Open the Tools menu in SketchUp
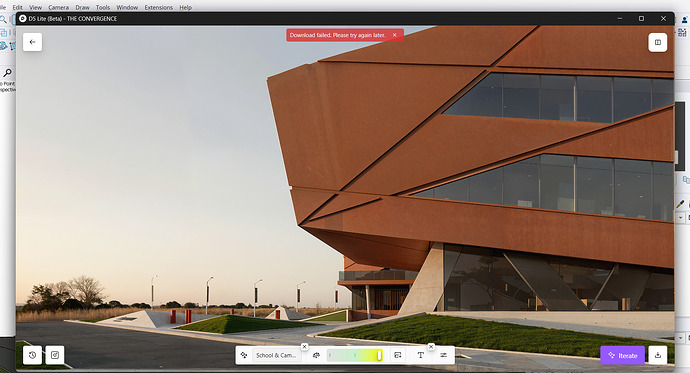Image resolution: width=690 pixels, height=373 pixels. click(x=103, y=7)
